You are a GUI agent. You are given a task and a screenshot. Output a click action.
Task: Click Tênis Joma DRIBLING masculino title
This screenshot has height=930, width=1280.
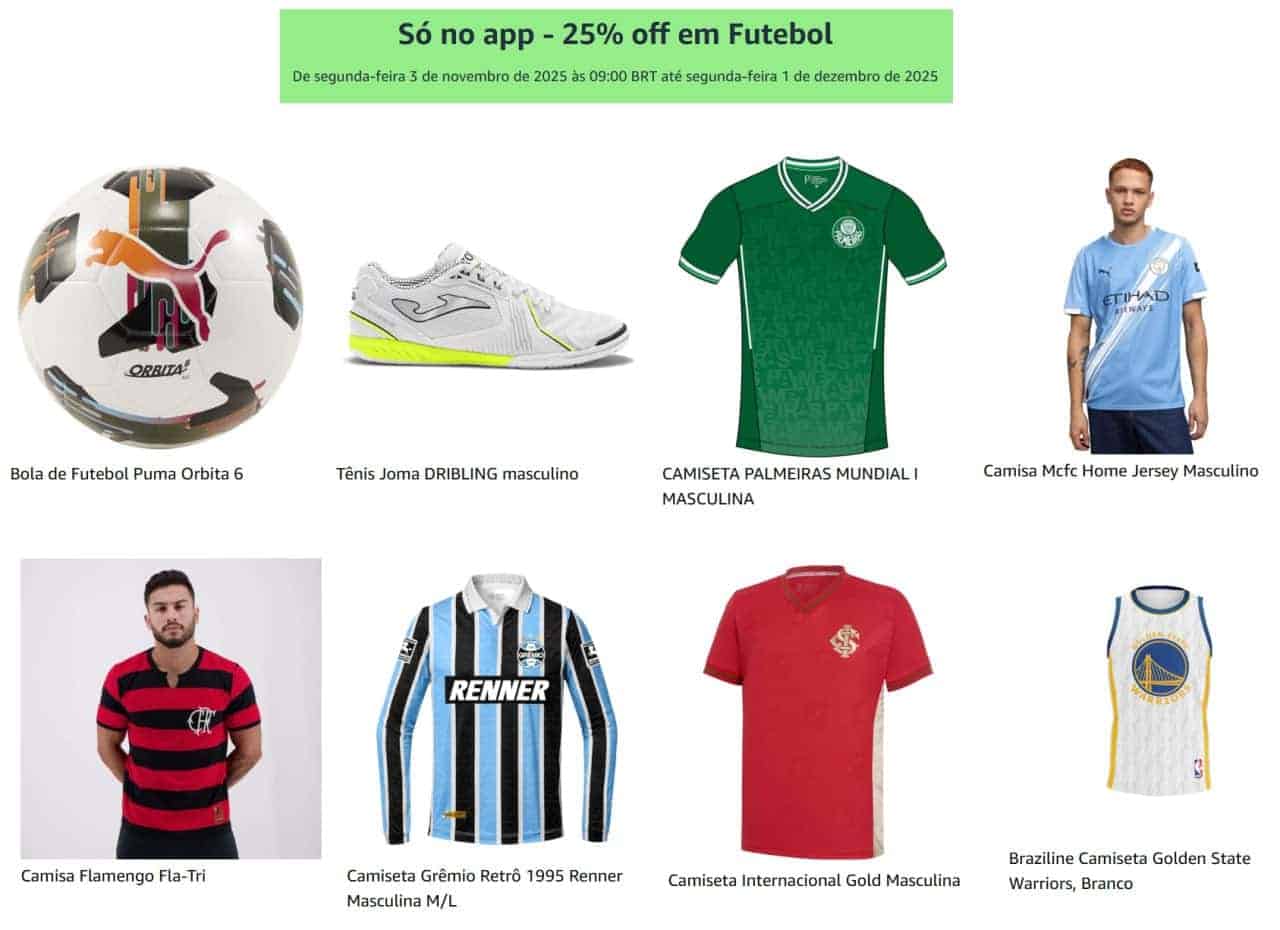[457, 474]
